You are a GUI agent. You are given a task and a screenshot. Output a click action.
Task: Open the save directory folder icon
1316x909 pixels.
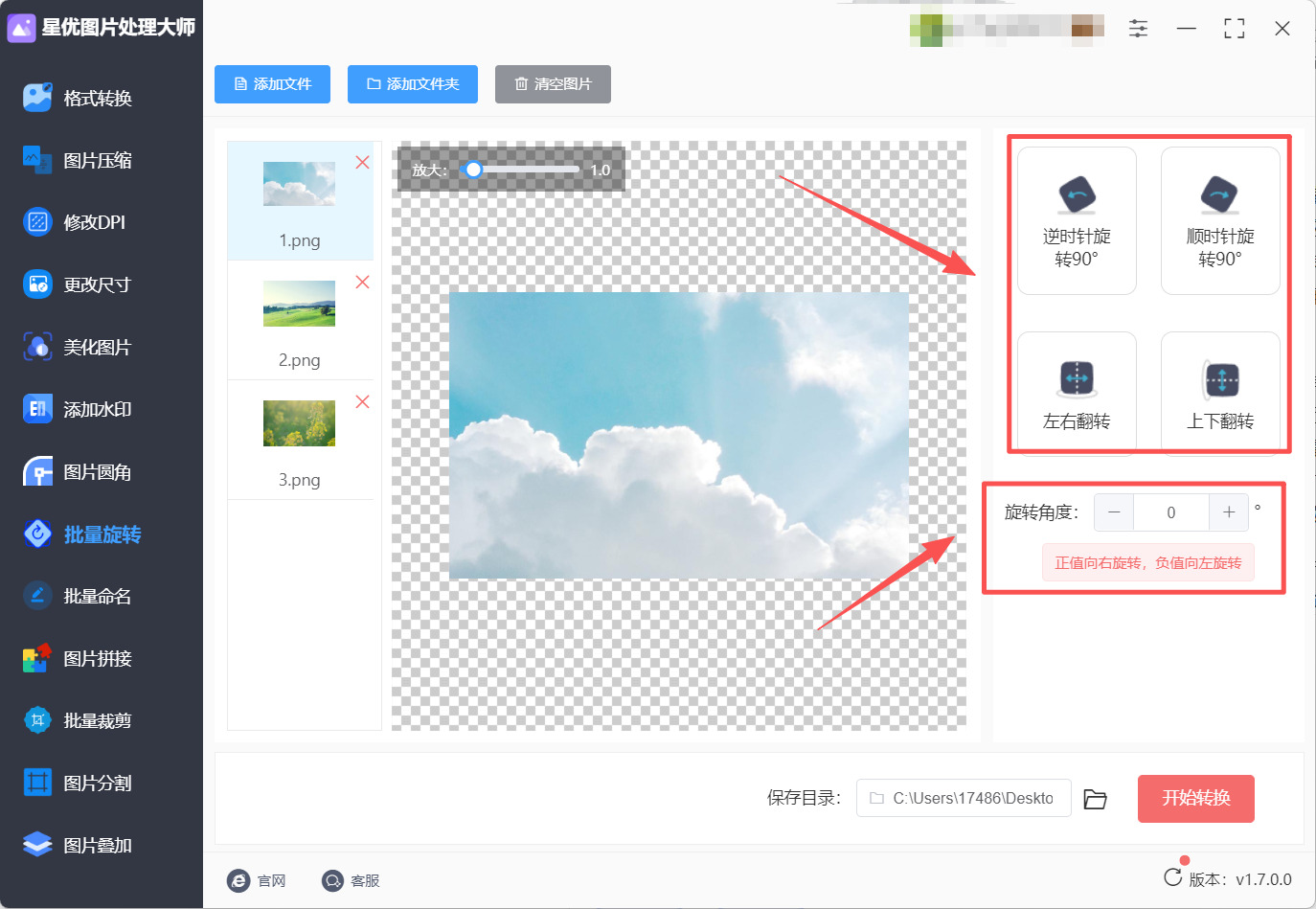[1096, 799]
